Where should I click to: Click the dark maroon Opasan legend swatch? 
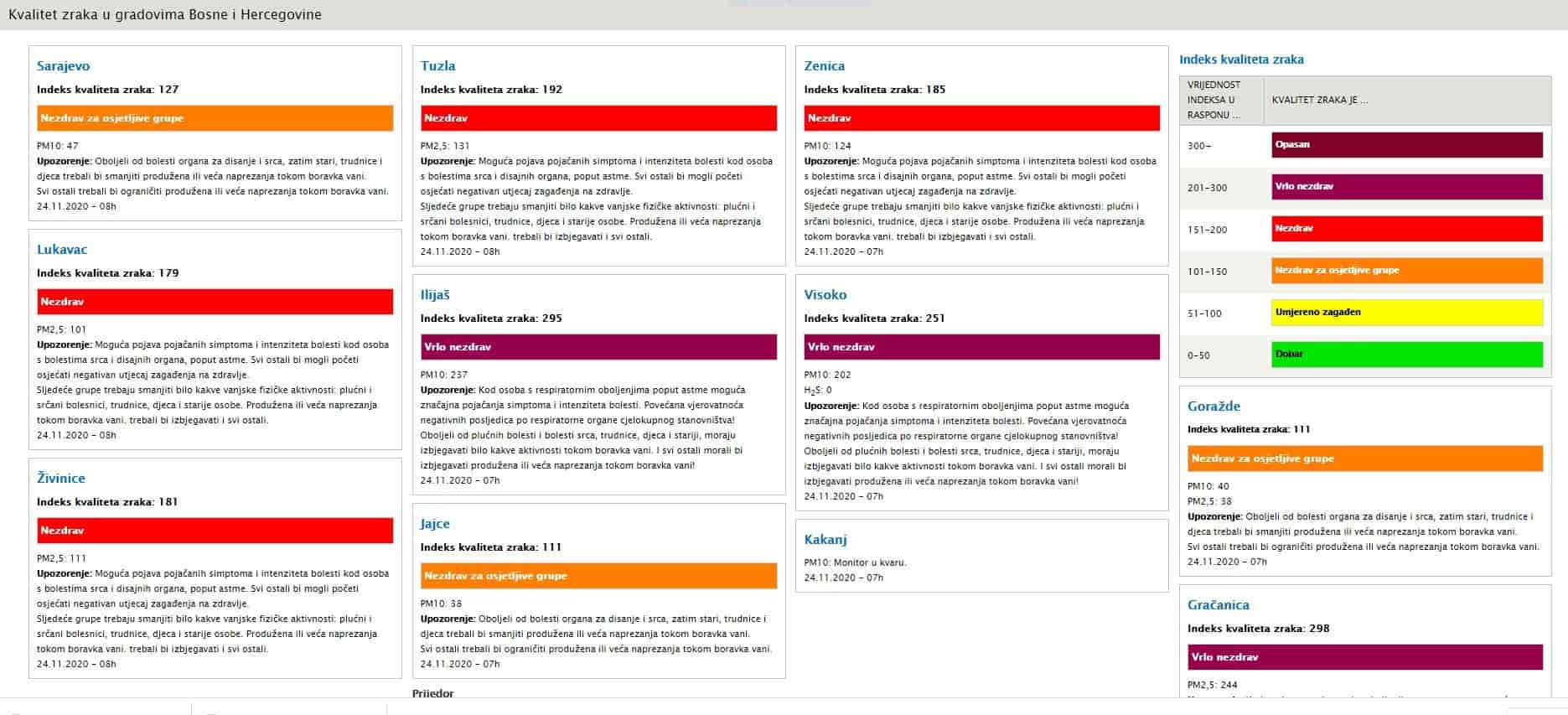tap(1407, 145)
